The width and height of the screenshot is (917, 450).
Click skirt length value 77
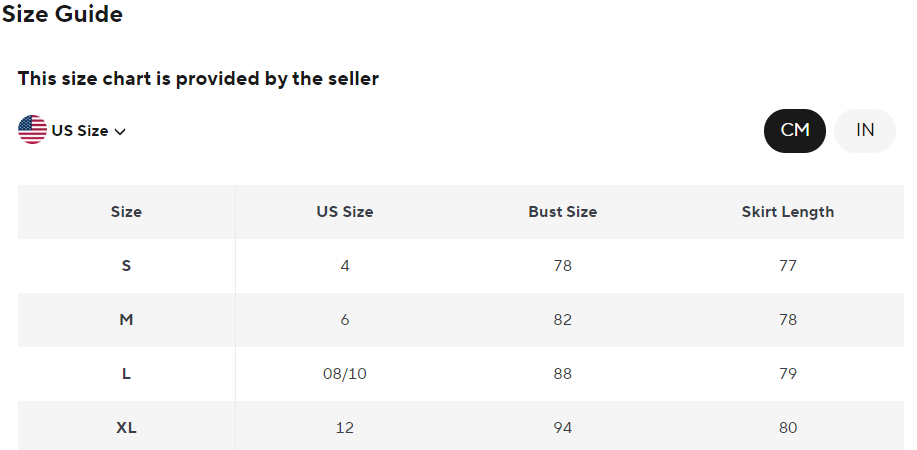click(x=788, y=266)
